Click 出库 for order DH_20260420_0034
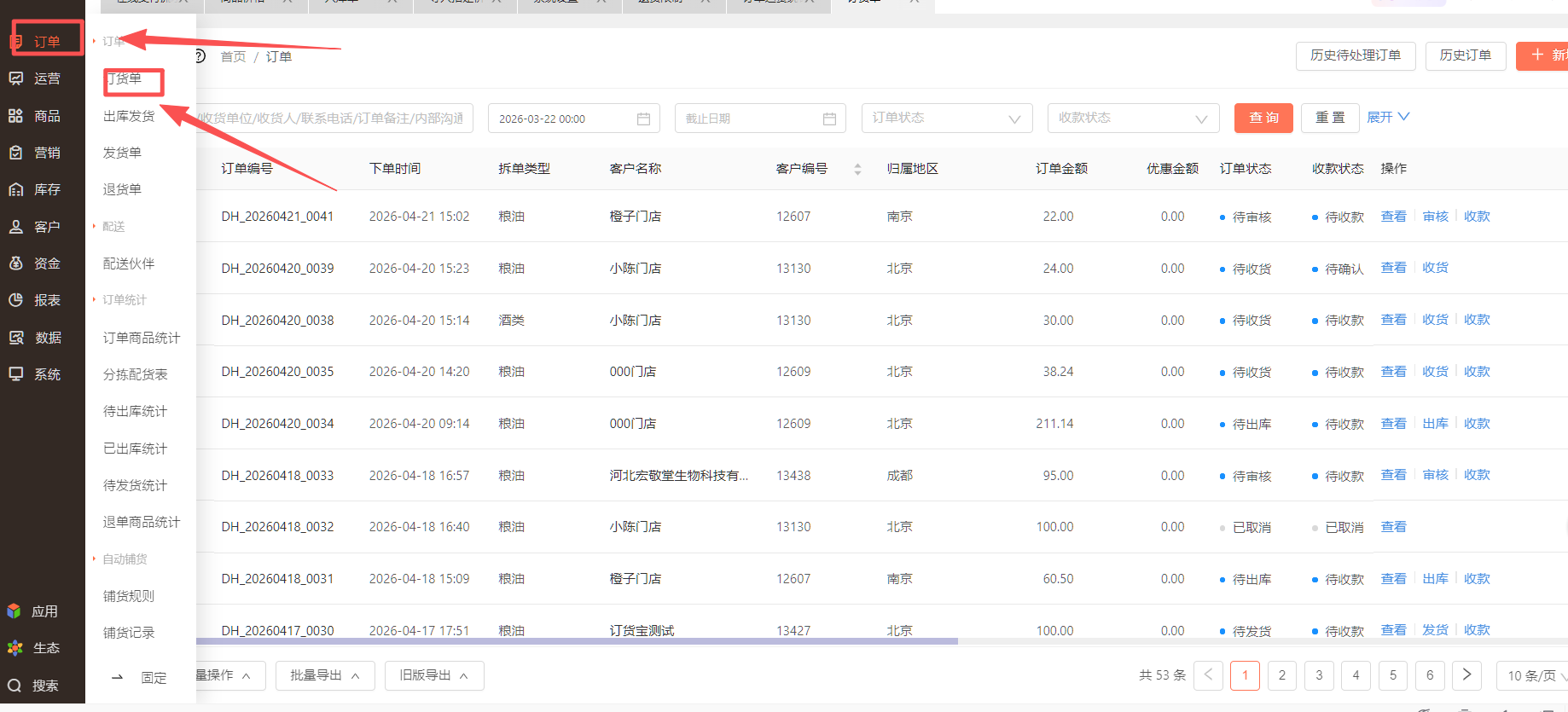Image resolution: width=1568 pixels, height=712 pixels. pyautogui.click(x=1436, y=424)
